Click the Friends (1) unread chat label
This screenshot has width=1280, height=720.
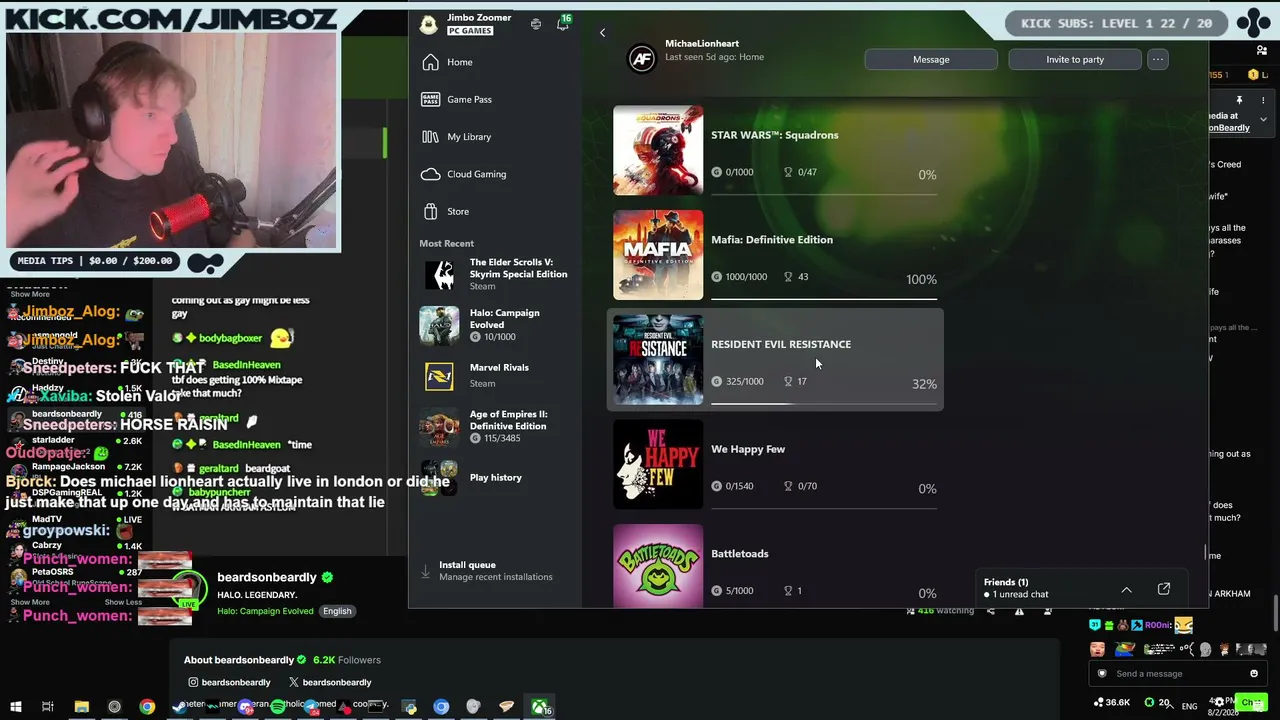point(1016,588)
